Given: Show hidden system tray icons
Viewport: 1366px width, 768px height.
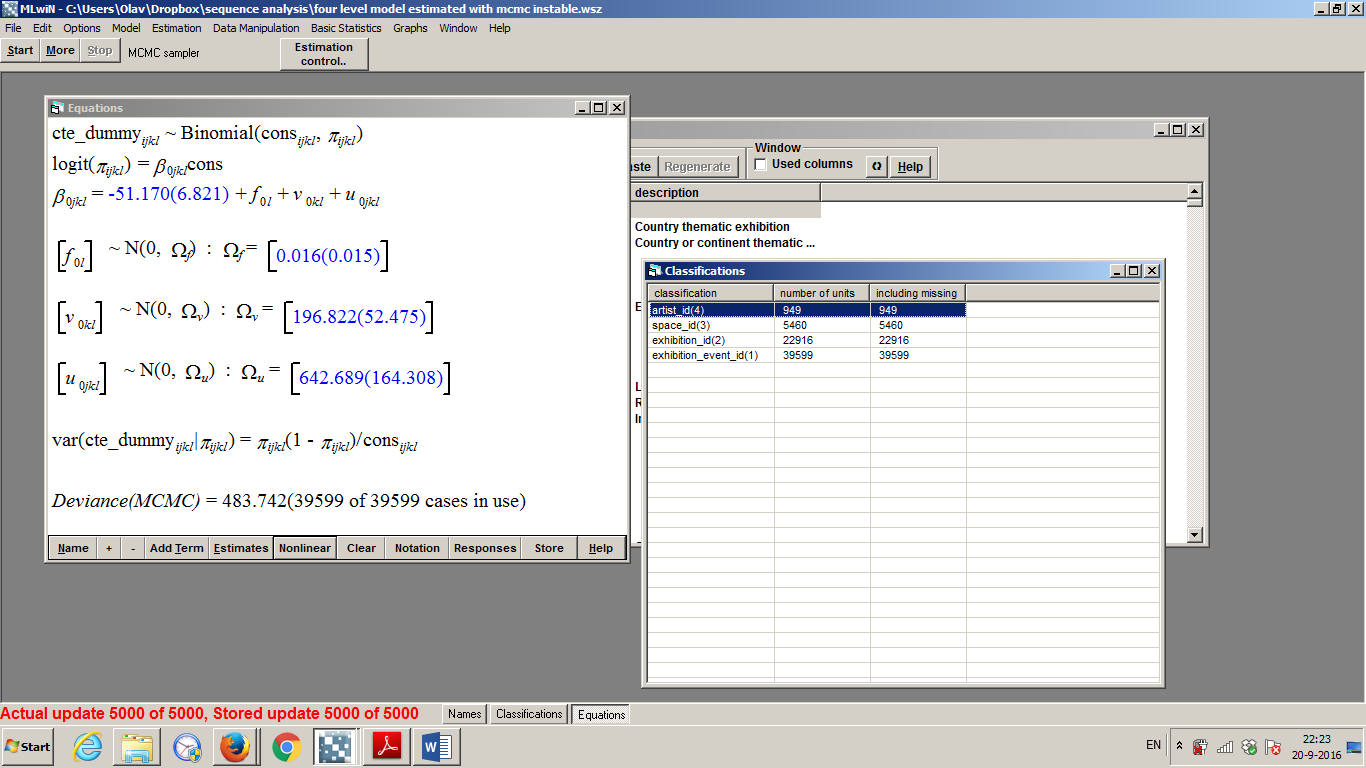Looking at the screenshot, I should [x=1179, y=746].
